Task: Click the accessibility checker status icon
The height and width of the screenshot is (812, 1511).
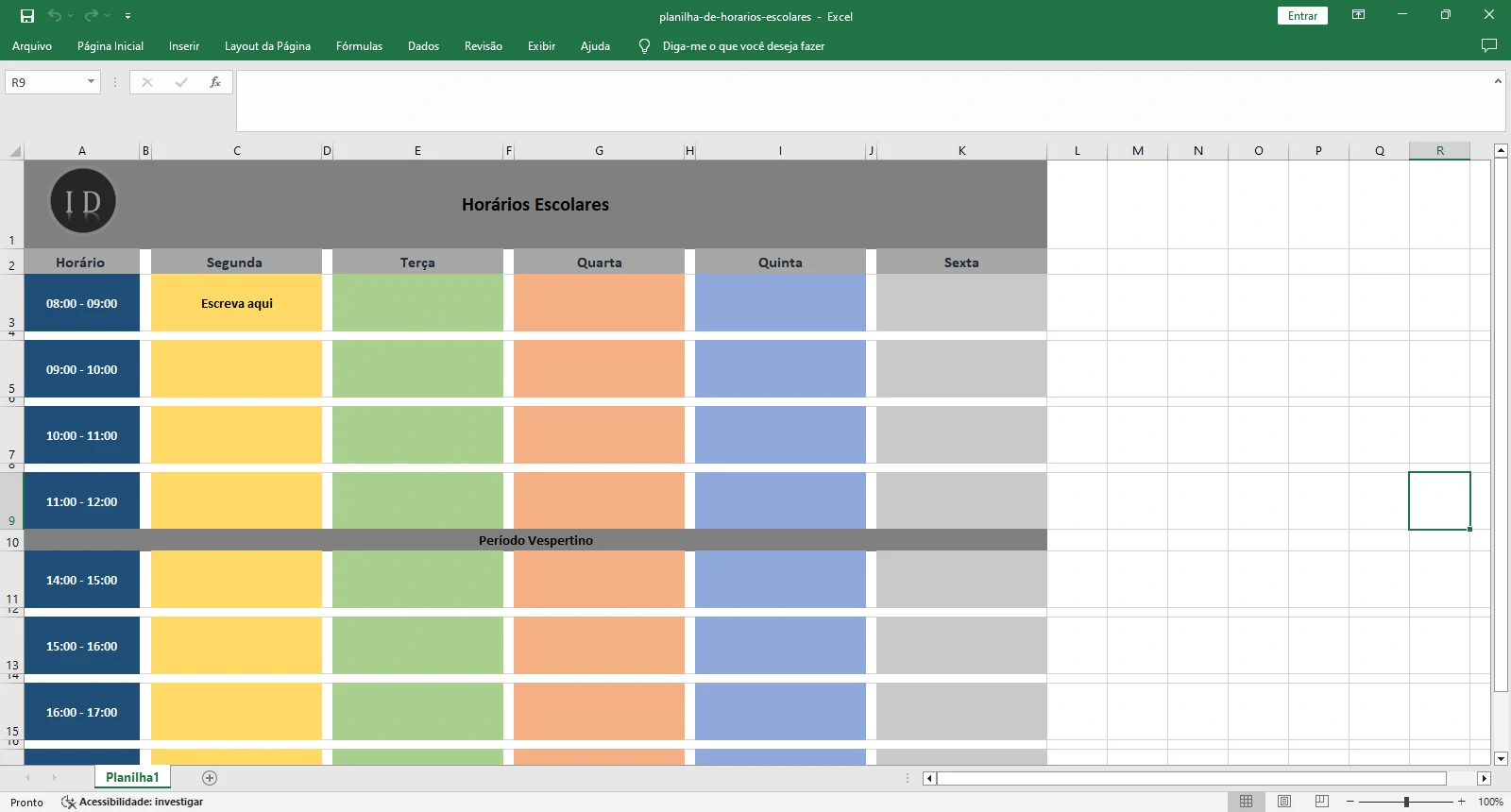Action: [68, 802]
